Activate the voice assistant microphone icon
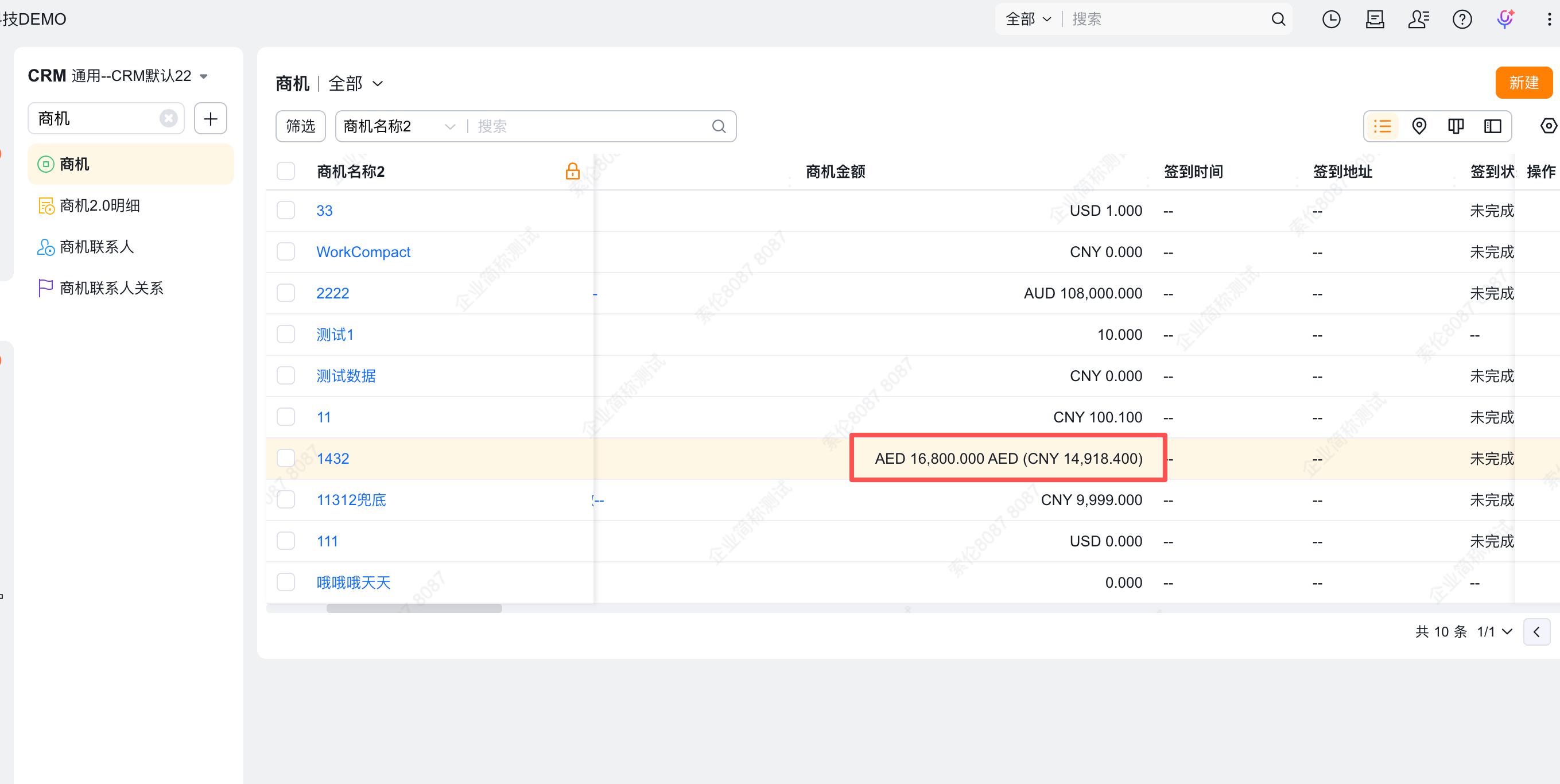Viewport: 1560px width, 784px height. (x=1505, y=20)
